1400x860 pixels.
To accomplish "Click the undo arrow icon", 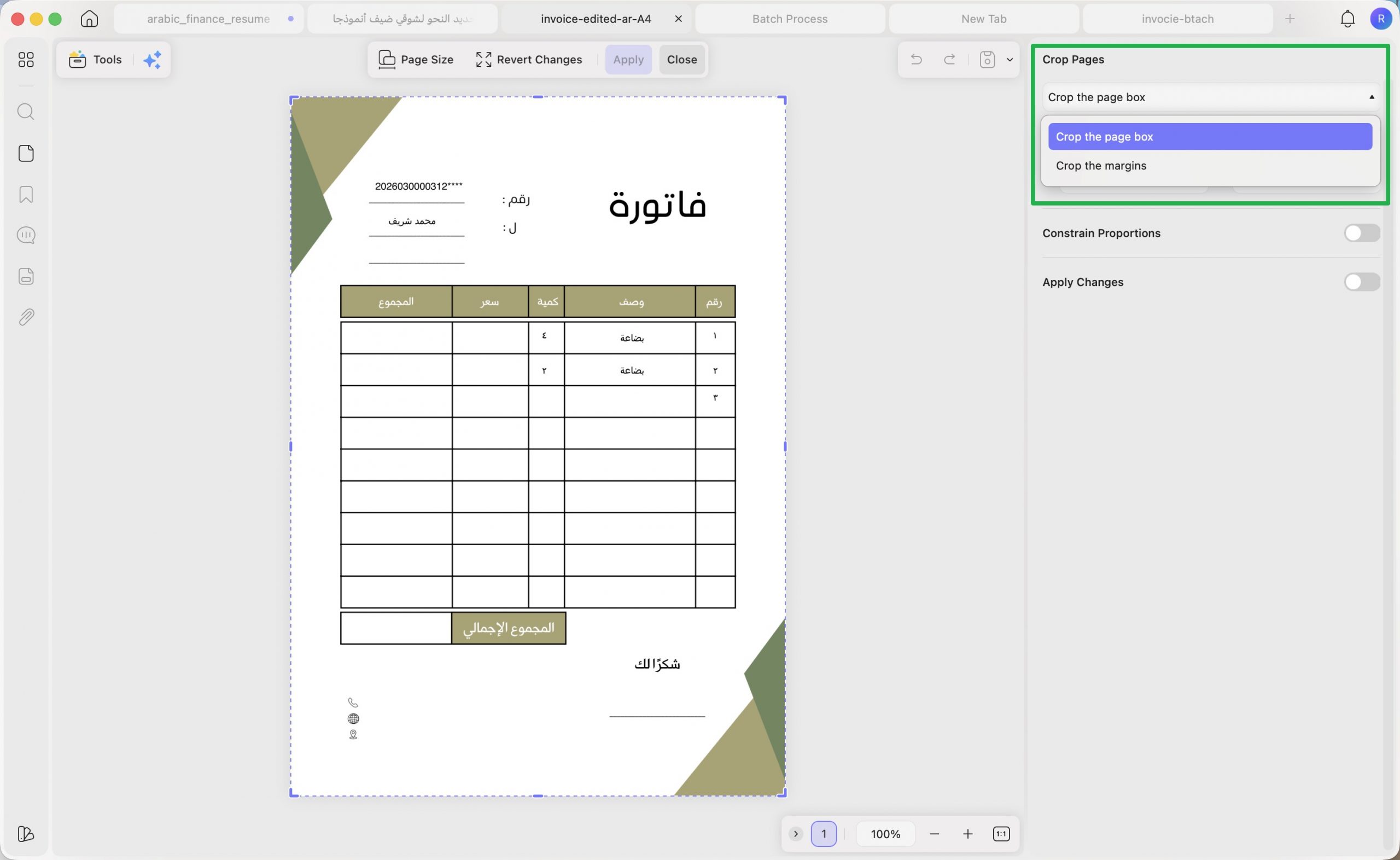I will click(x=916, y=59).
